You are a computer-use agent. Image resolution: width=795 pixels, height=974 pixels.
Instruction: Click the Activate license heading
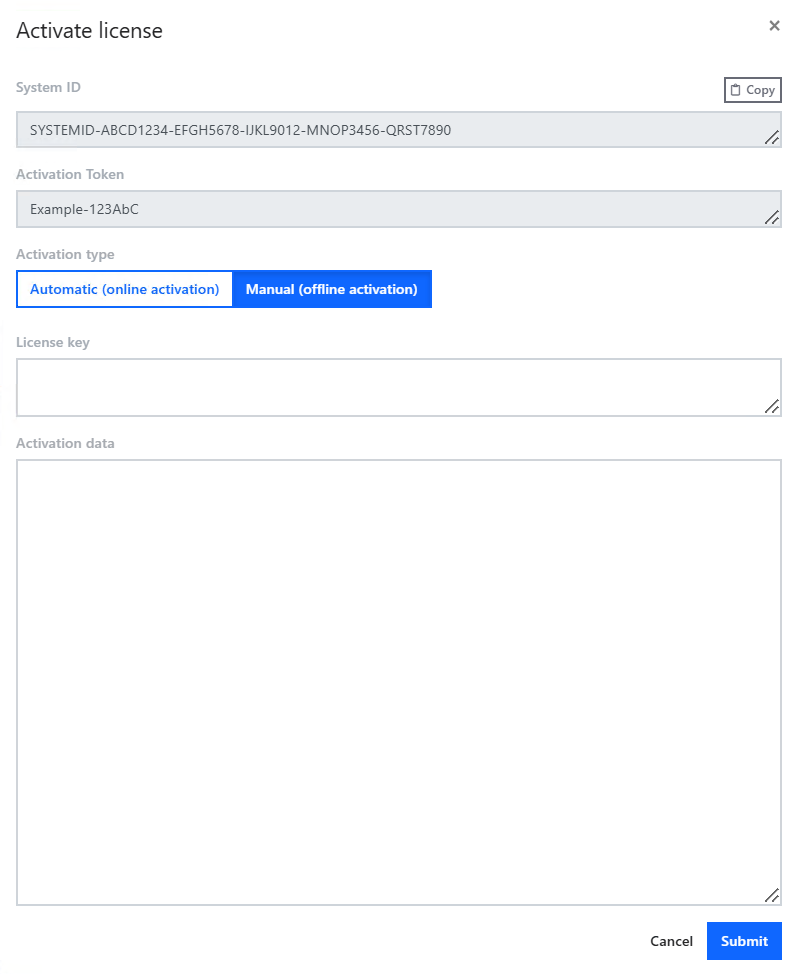89,30
